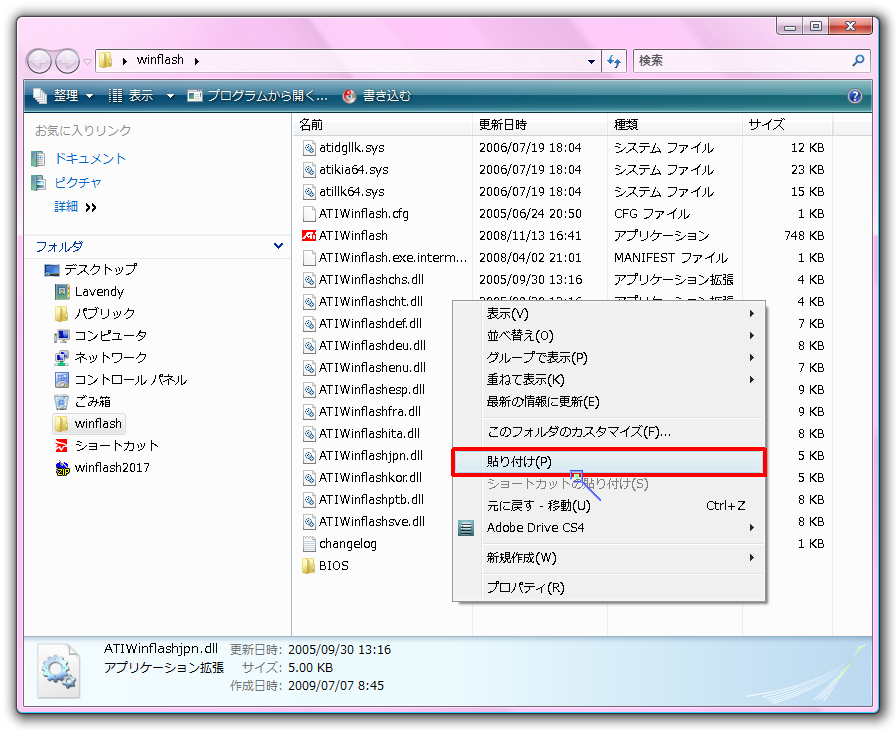Open the 表示 dropdown arrow
This screenshot has width=896, height=730.
pos(170,96)
